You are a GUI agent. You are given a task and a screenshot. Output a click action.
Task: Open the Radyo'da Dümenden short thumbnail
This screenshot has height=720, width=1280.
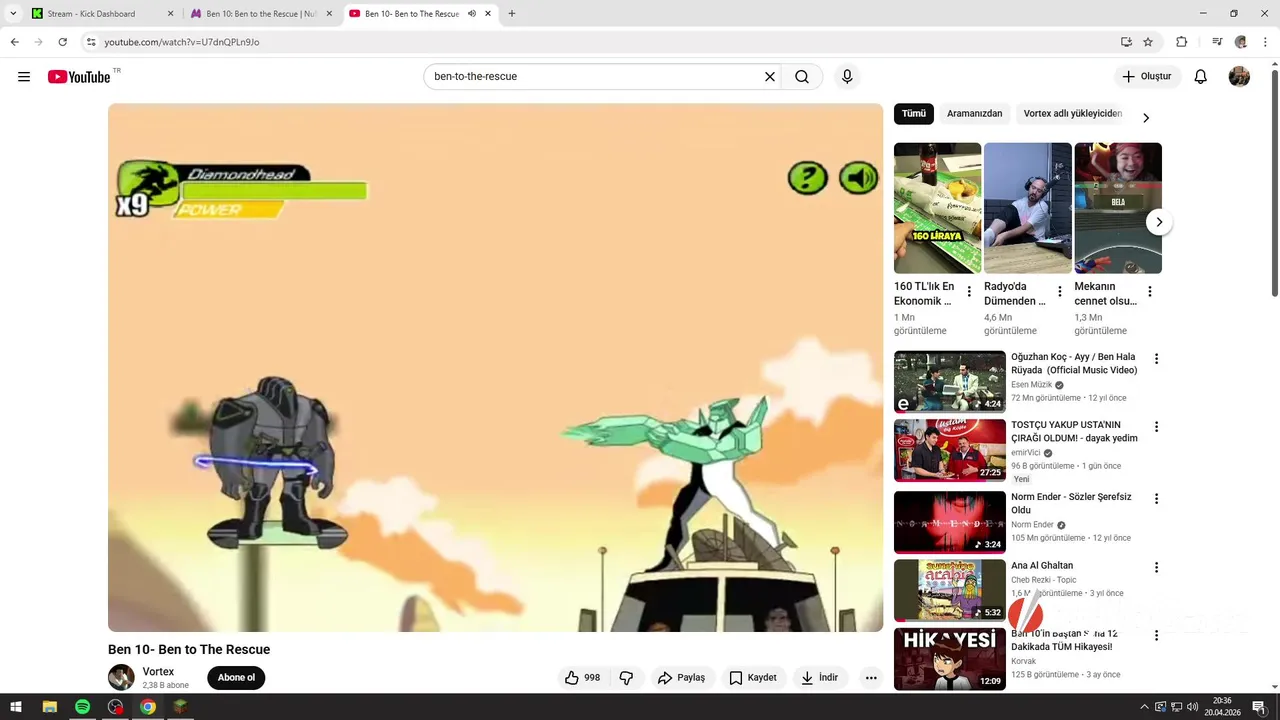click(1028, 208)
